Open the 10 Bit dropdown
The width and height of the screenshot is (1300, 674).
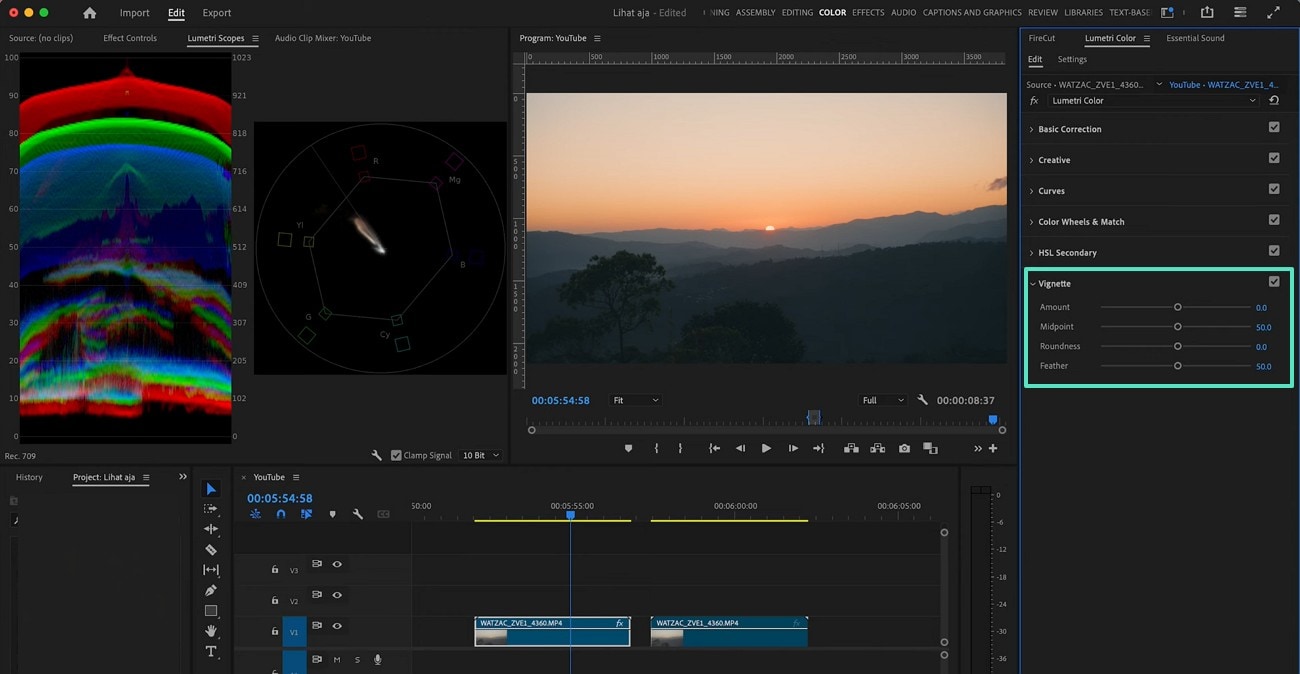pyautogui.click(x=480, y=455)
